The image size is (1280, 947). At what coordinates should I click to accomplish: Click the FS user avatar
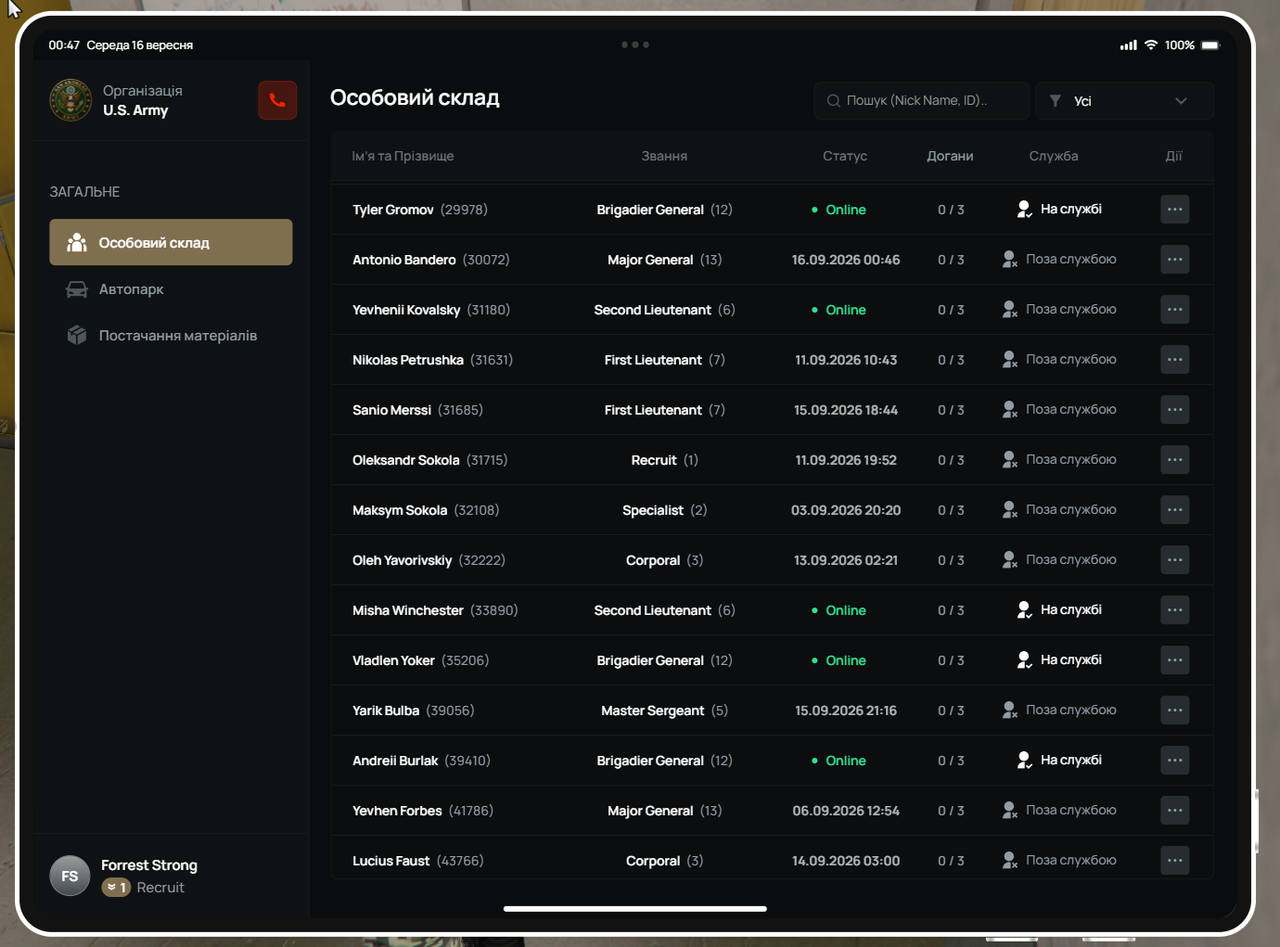click(70, 876)
